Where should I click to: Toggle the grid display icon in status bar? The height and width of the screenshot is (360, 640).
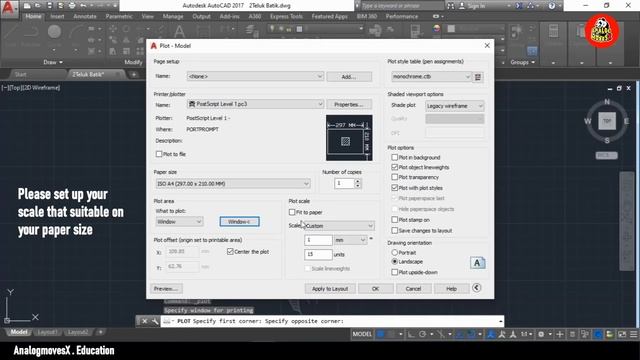(x=380, y=334)
